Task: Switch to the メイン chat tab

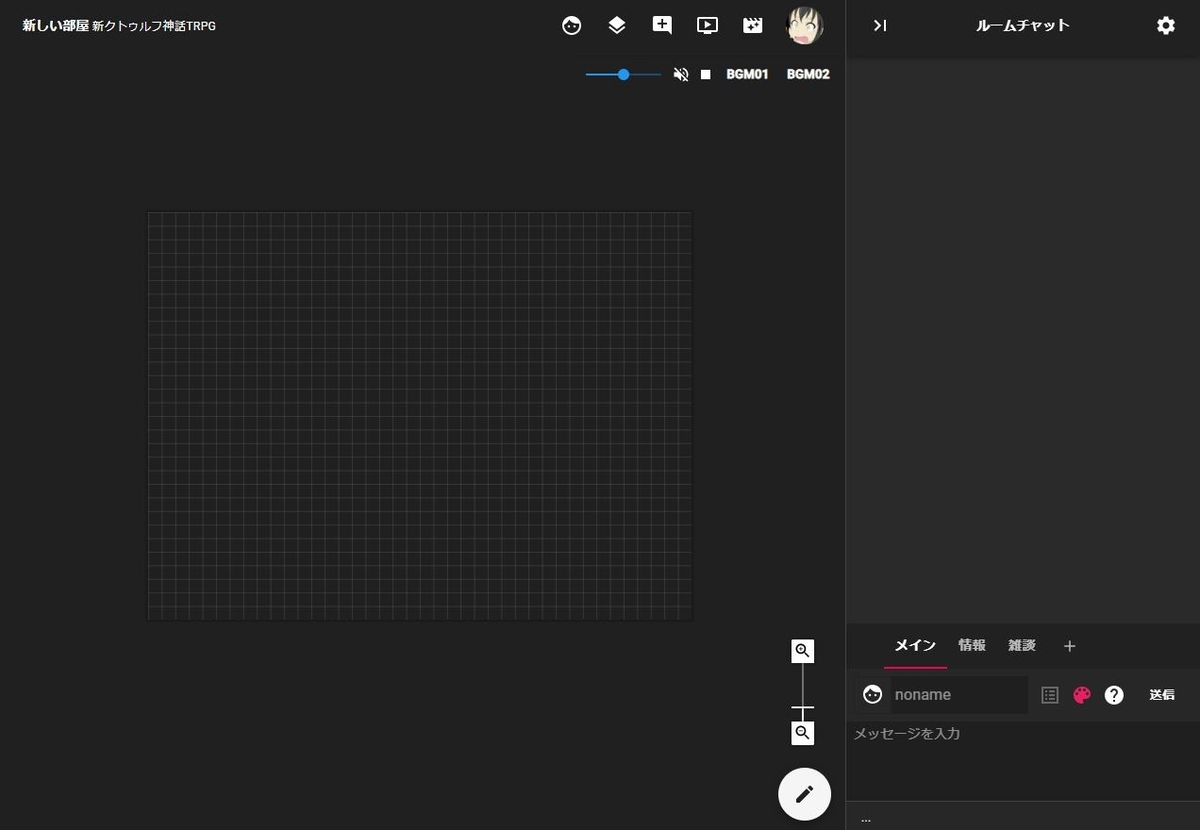Action: point(915,645)
